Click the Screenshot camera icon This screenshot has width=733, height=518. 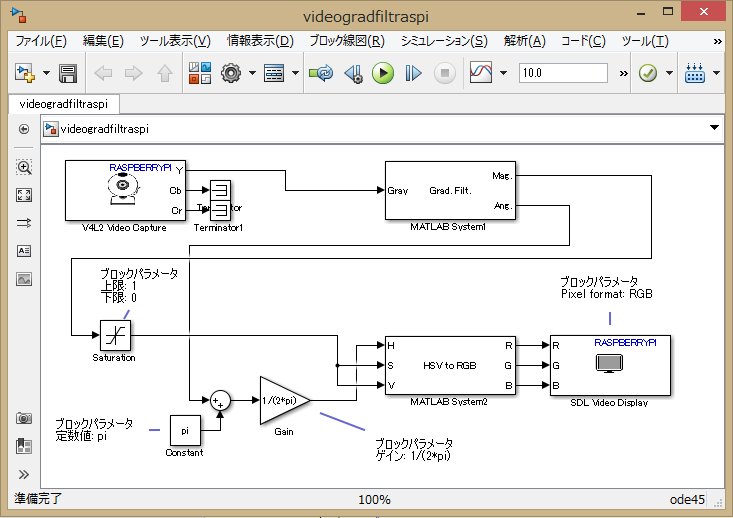click(x=24, y=418)
